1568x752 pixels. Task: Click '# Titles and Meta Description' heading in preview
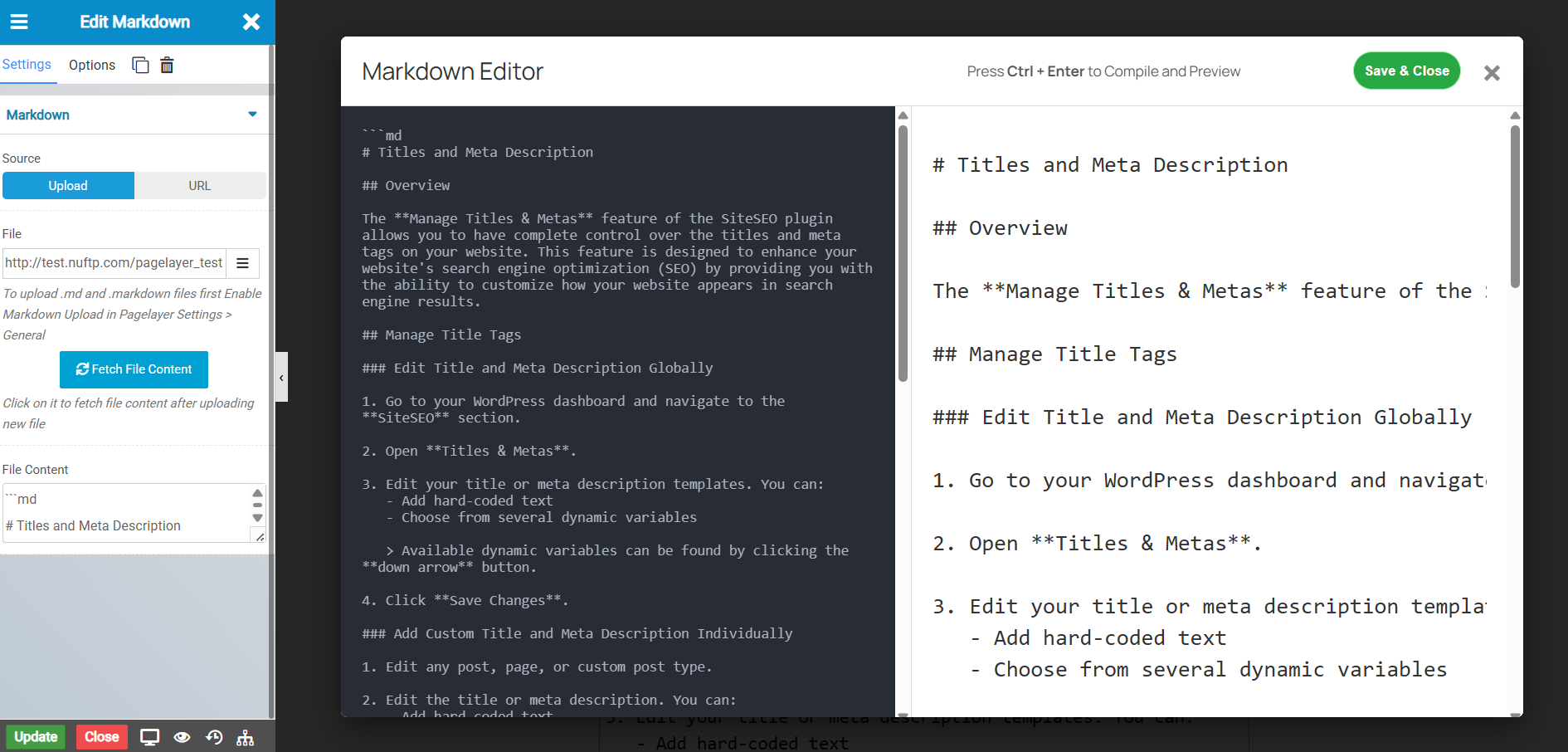1110,165
